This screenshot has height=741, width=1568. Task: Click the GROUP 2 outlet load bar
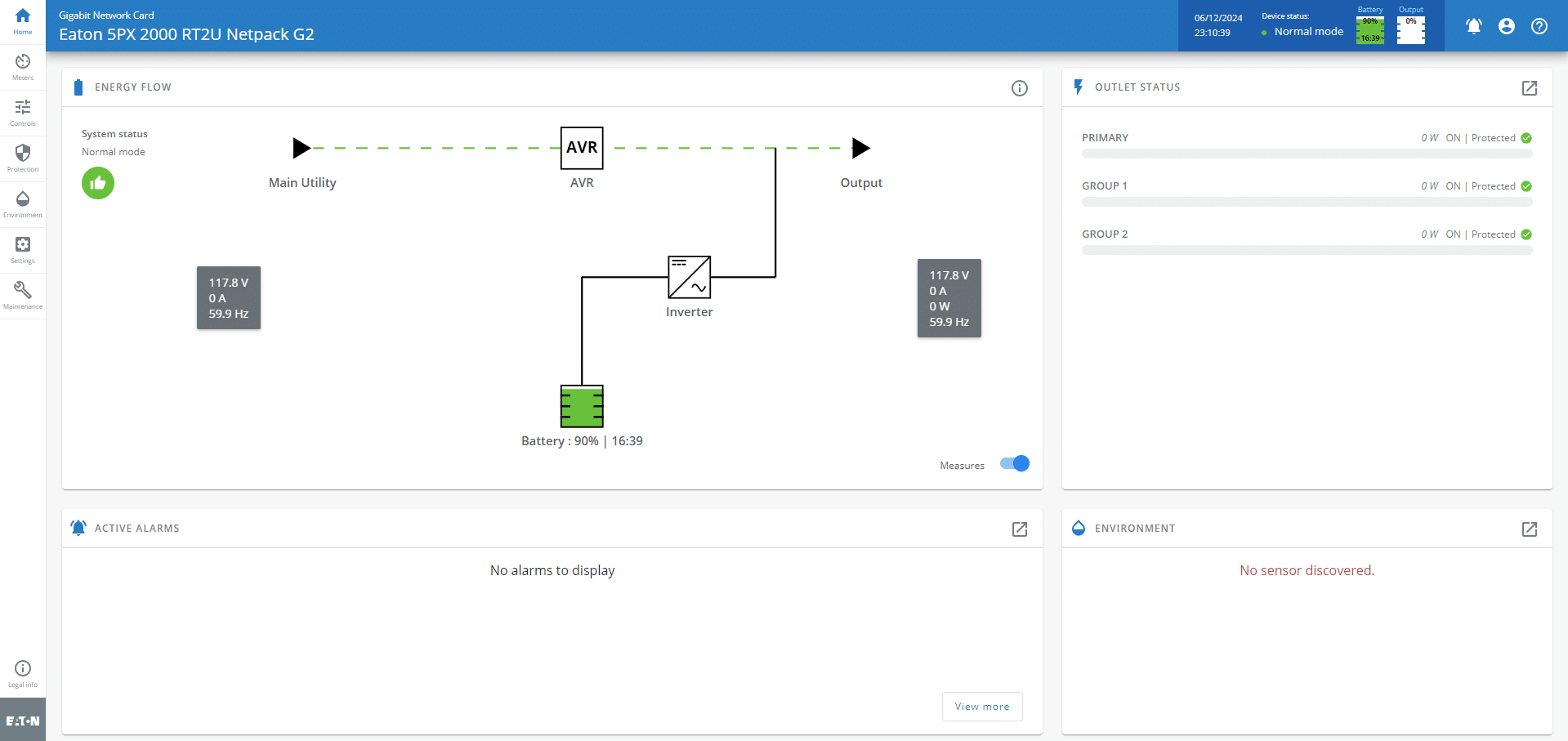(x=1307, y=250)
